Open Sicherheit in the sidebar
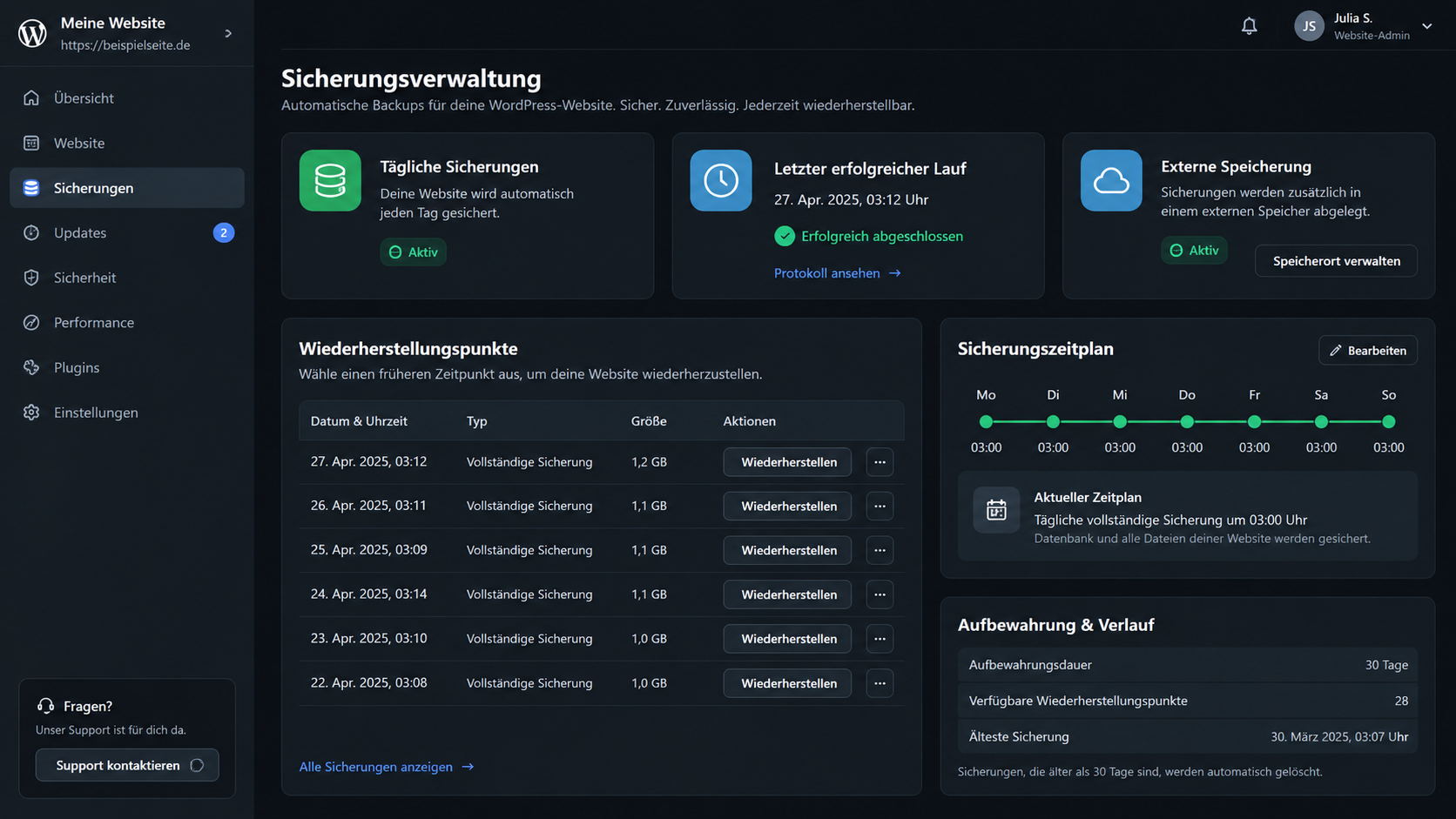Screen dimensions: 1456x819 pyautogui.click(x=127, y=278)
